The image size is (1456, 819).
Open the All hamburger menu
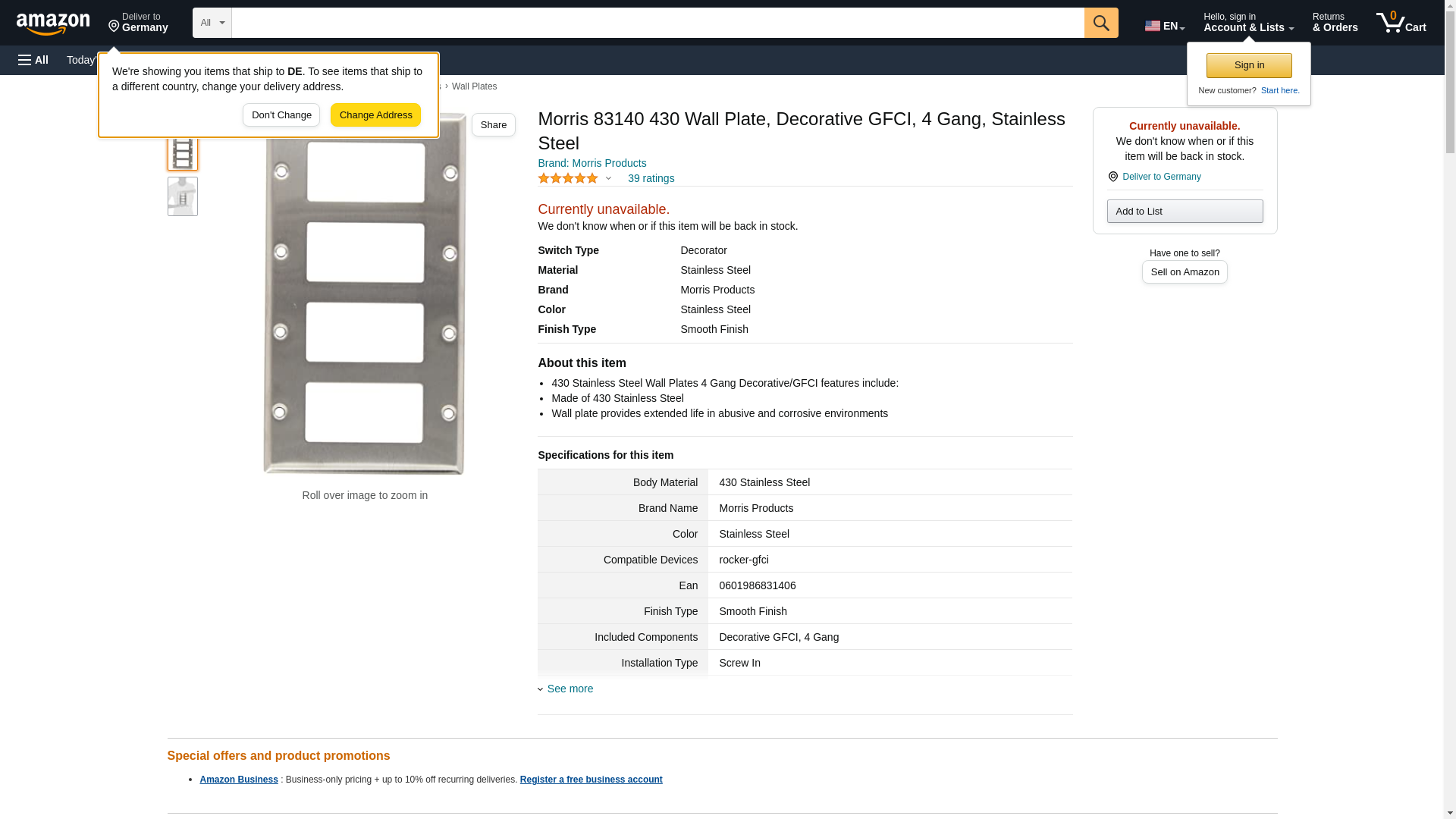pos(33,60)
